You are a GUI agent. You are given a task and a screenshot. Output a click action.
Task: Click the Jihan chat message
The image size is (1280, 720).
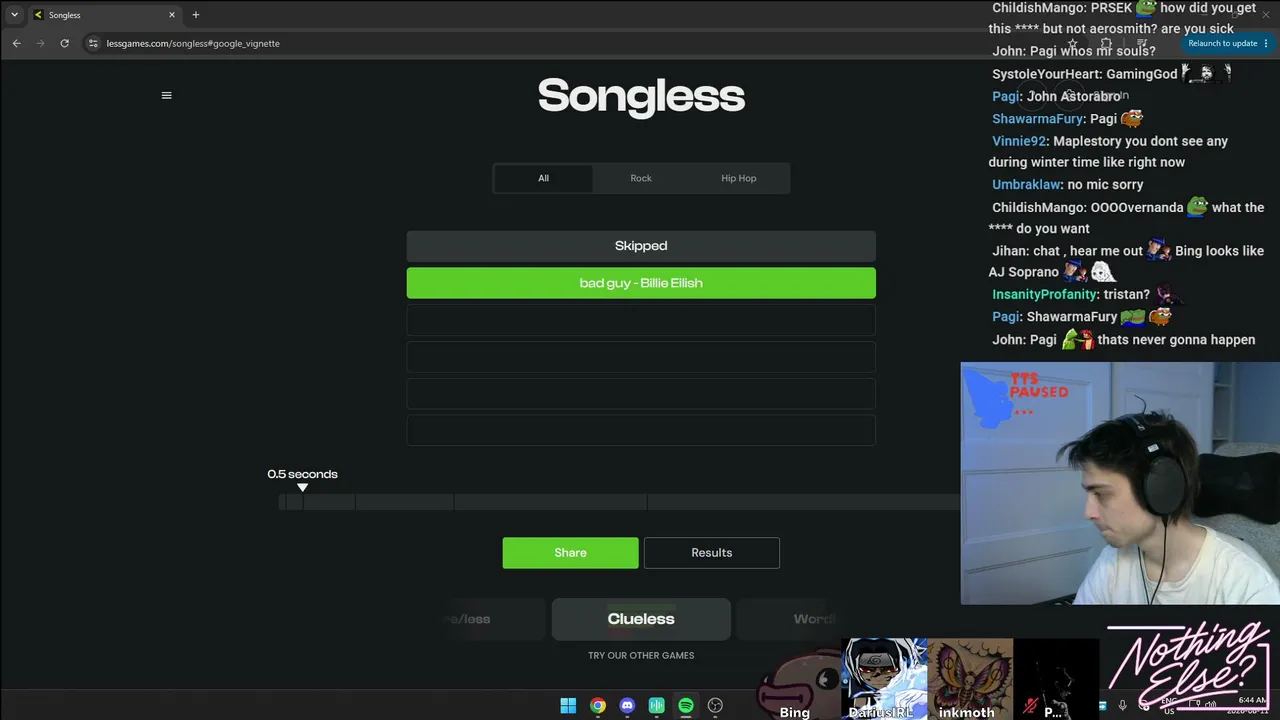[1126, 261]
